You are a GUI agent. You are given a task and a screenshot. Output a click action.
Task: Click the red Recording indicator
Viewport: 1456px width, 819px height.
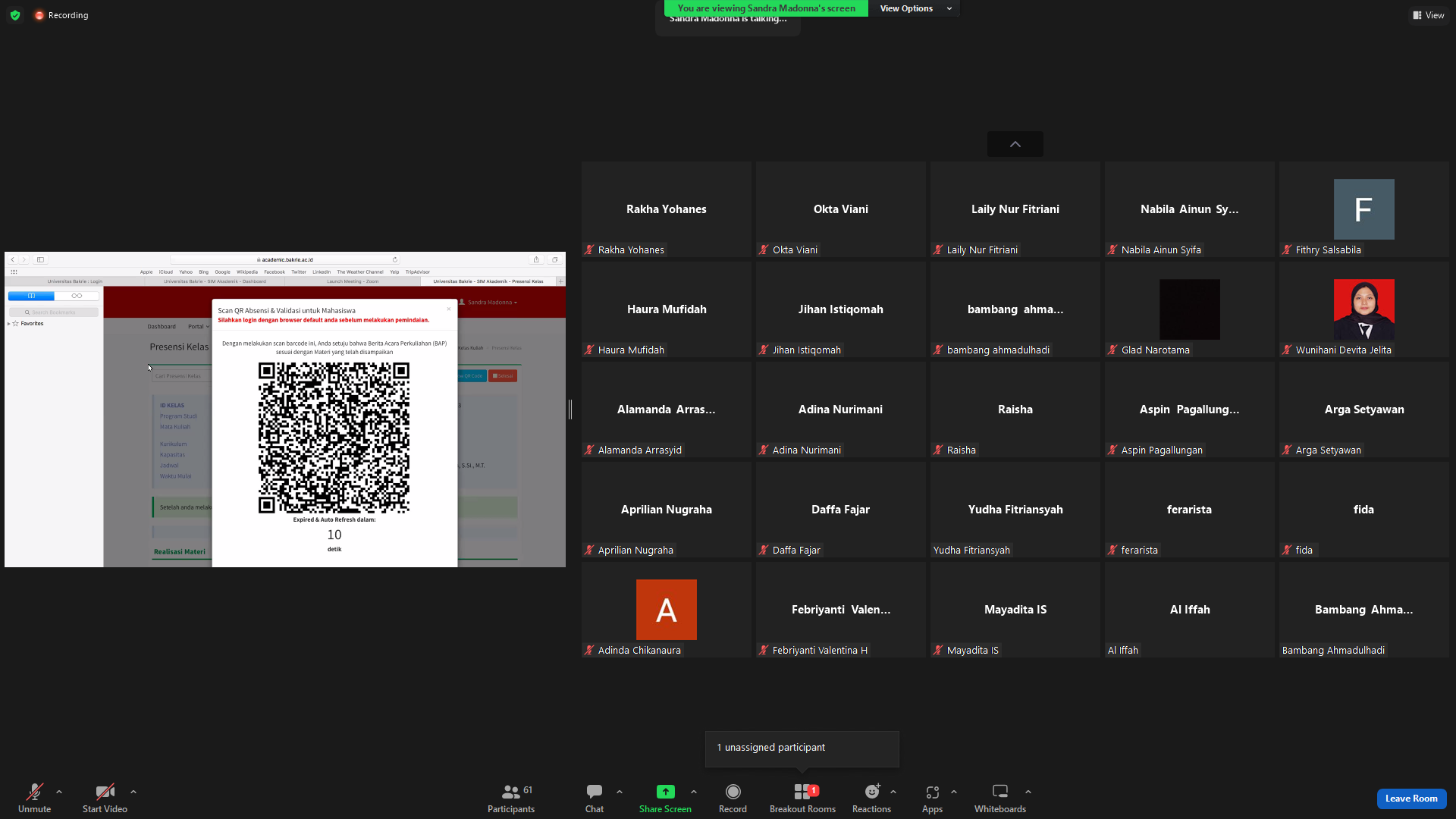(61, 15)
